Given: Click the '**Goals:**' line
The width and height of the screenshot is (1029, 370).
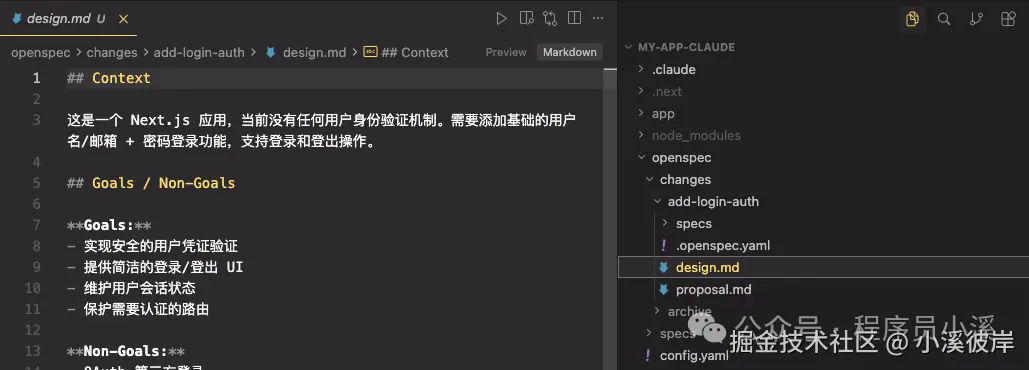Looking at the screenshot, I should click(x=109, y=225).
